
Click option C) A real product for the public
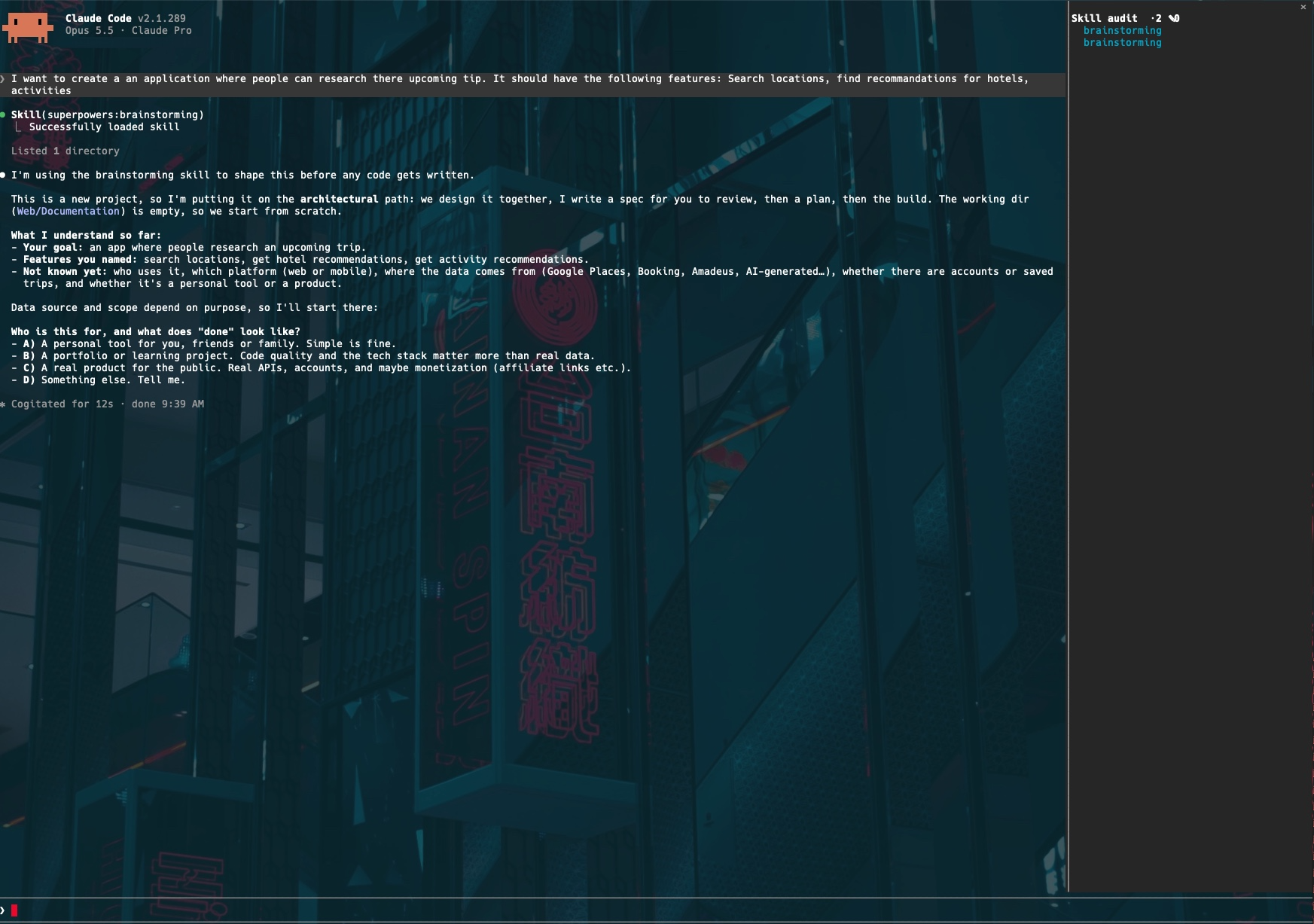point(321,367)
